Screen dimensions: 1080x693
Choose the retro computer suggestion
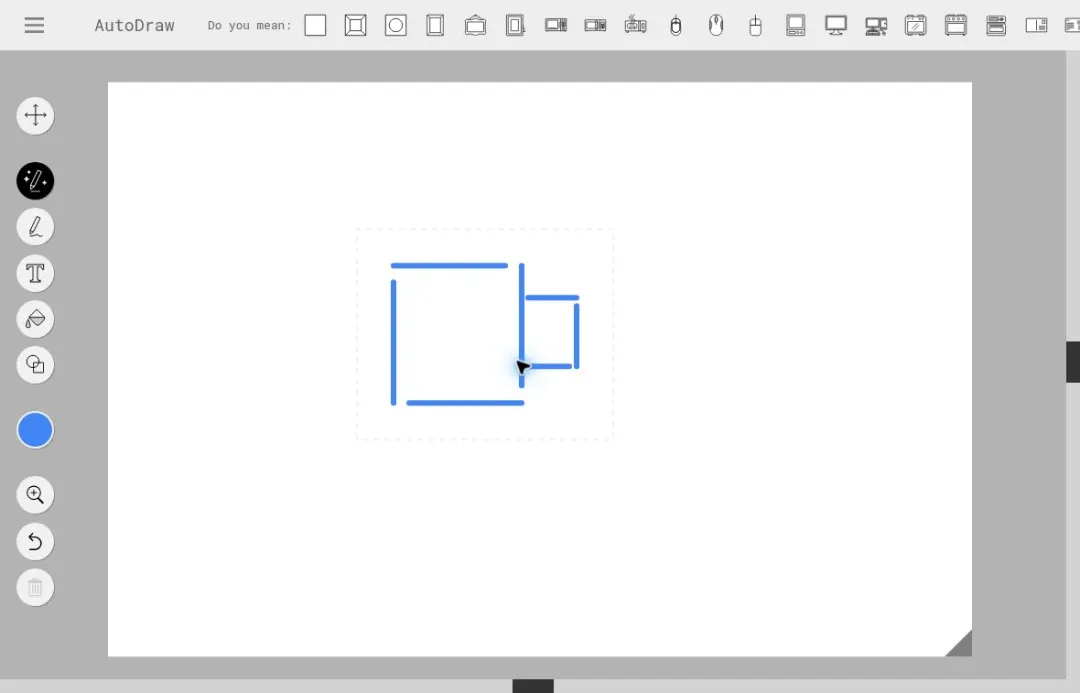click(796, 25)
